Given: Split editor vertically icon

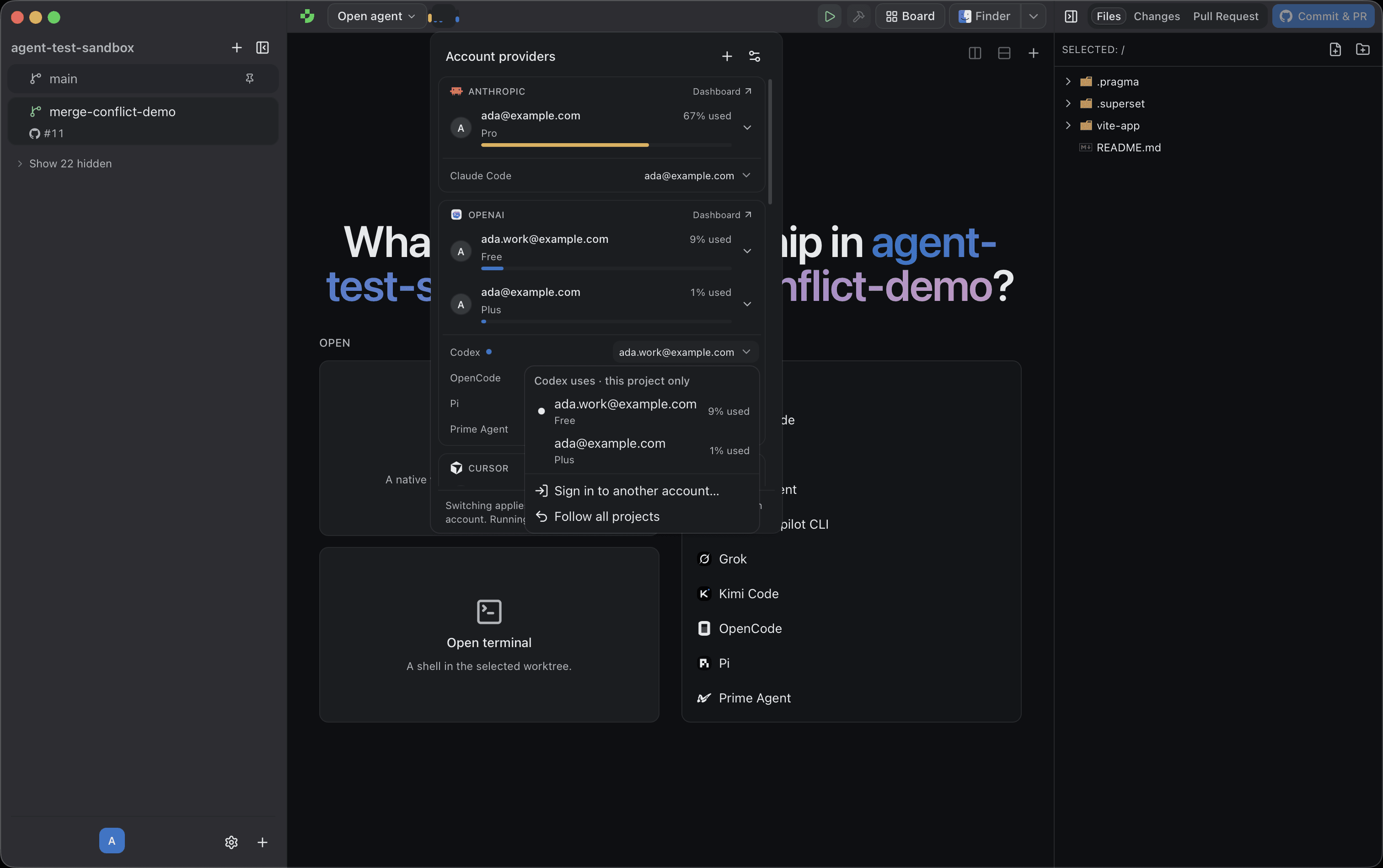Looking at the screenshot, I should click(x=975, y=54).
